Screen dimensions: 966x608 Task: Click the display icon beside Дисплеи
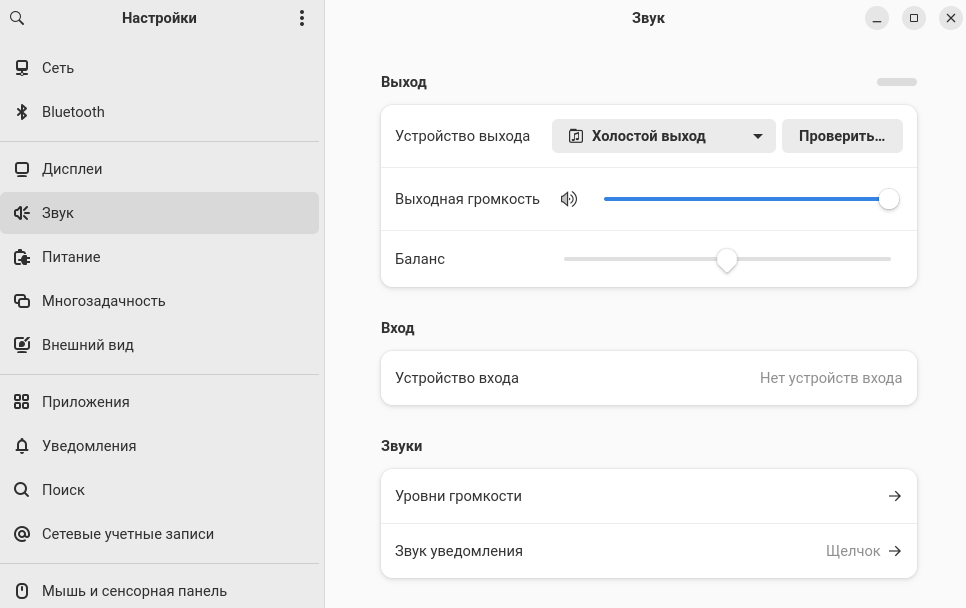point(21,169)
